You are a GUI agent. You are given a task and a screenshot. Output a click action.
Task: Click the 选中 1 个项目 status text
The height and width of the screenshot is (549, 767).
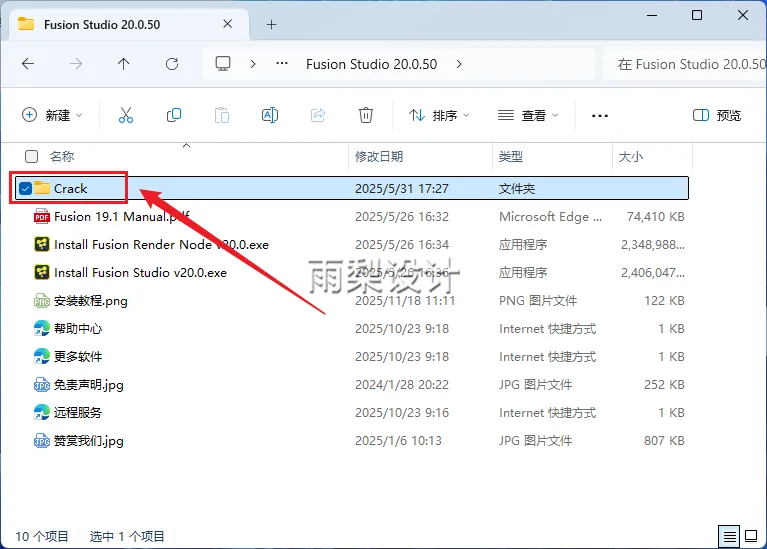click(x=127, y=537)
